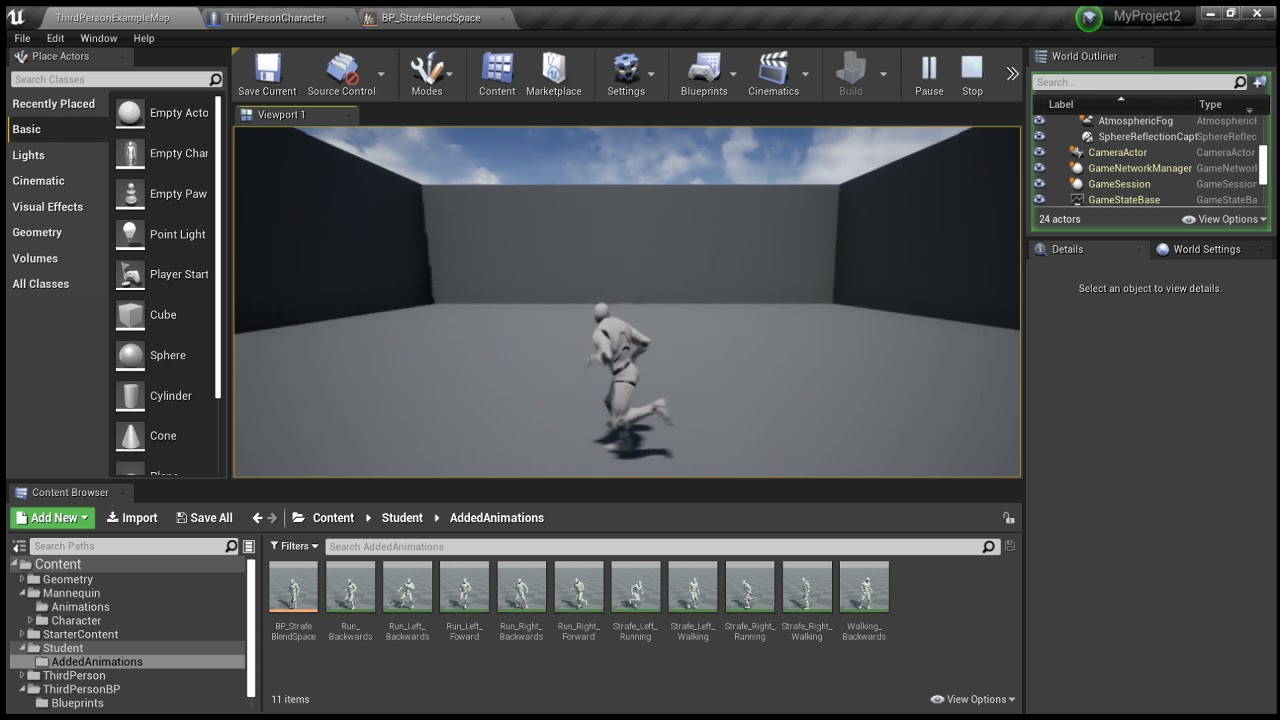The height and width of the screenshot is (720, 1280).
Task: Open Source Control toolbar icon
Action: 341,69
